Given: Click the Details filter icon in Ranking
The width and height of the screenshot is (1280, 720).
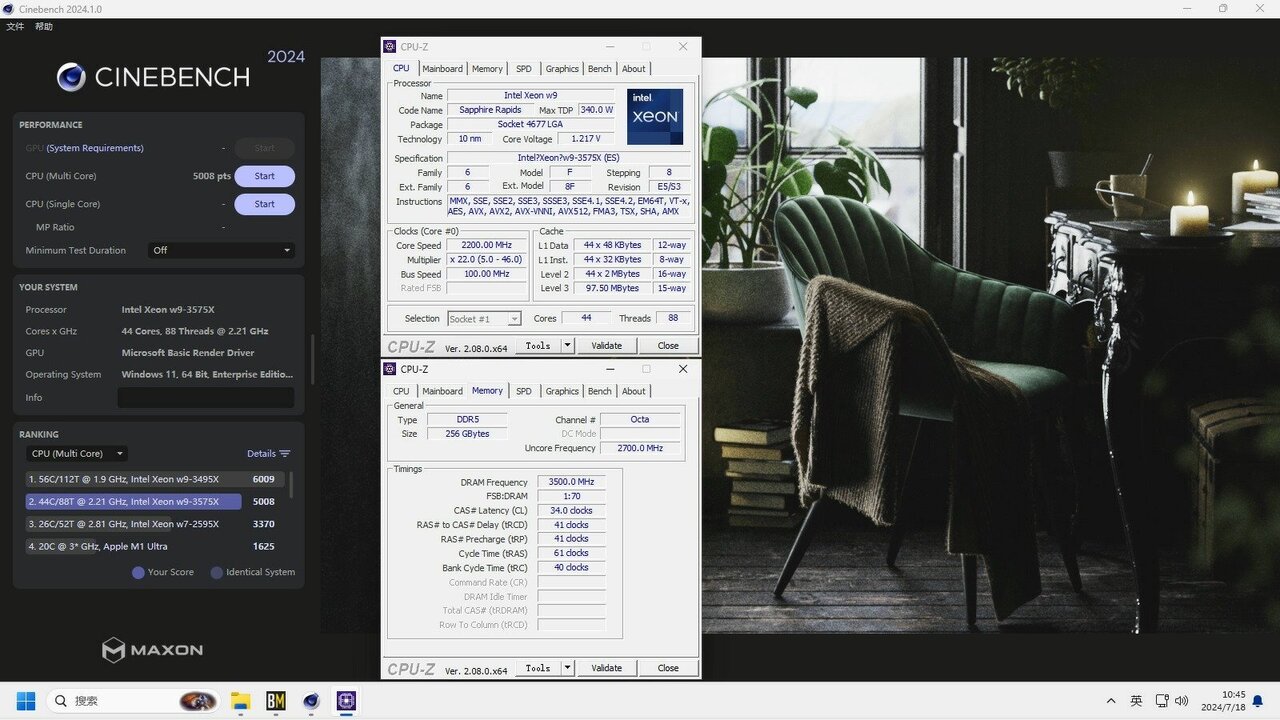Looking at the screenshot, I should click(285, 454).
